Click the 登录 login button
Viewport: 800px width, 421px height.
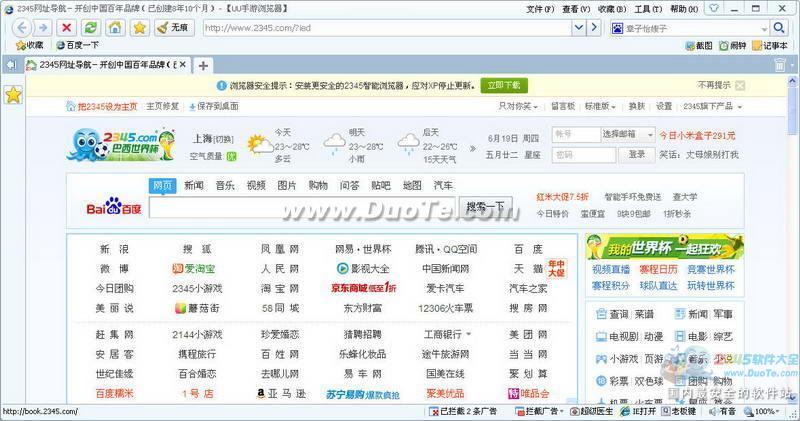tap(637, 154)
